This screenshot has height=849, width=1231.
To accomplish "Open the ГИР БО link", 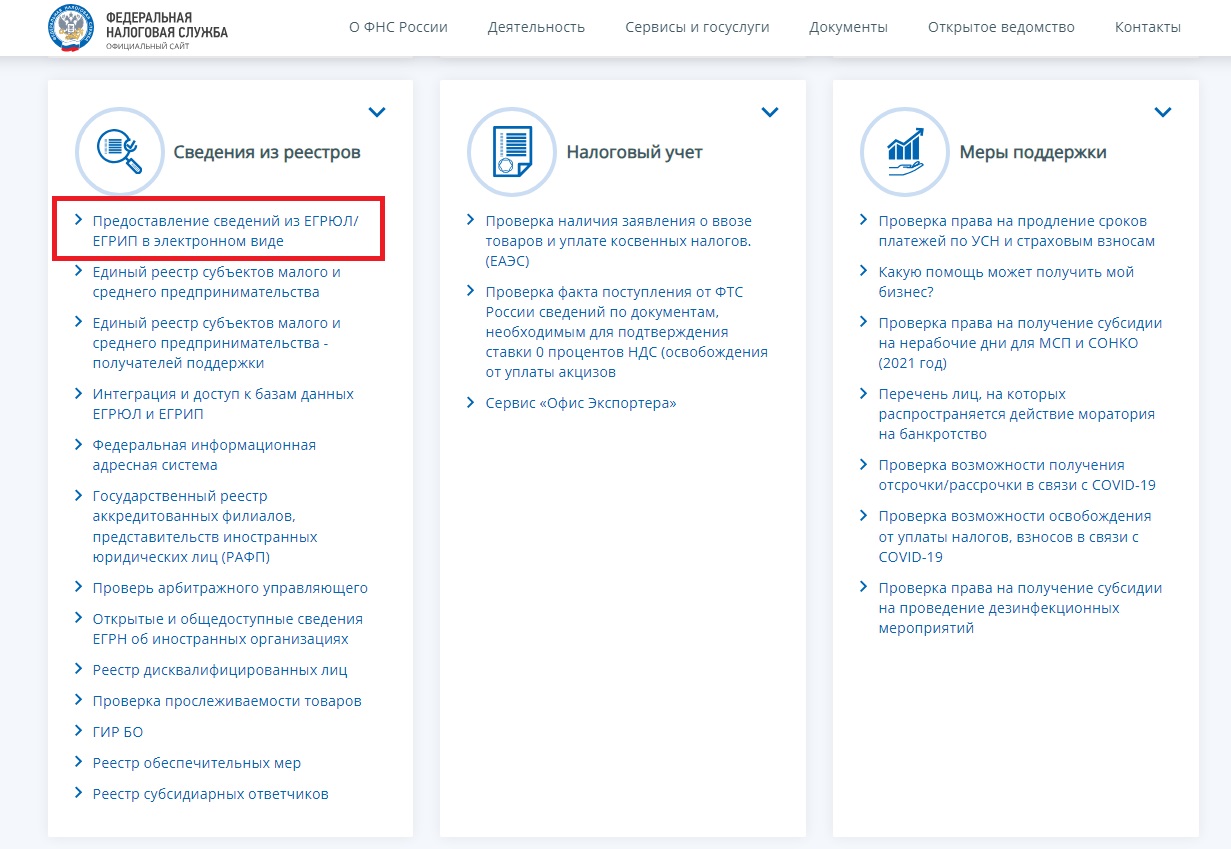I will (x=118, y=732).
